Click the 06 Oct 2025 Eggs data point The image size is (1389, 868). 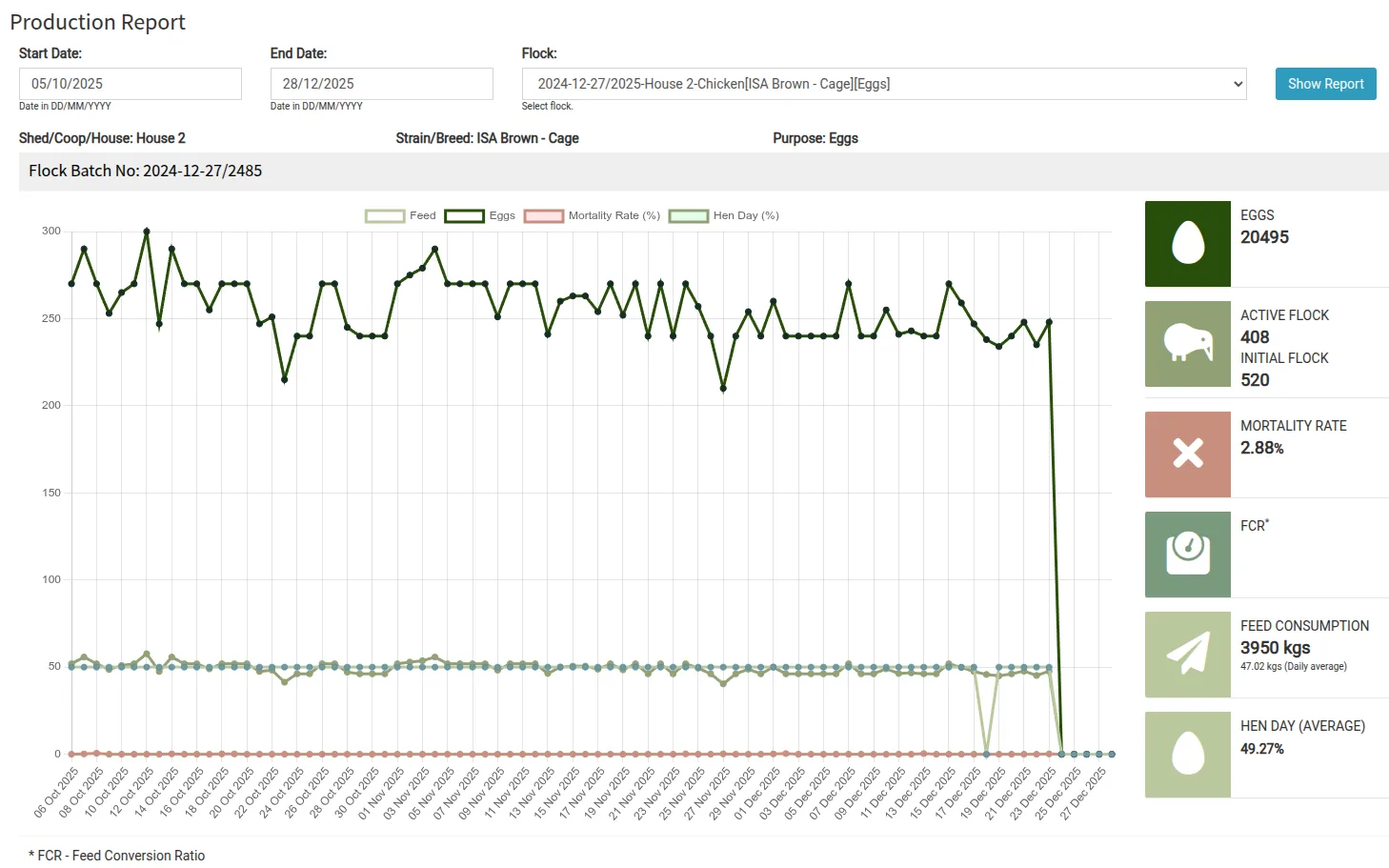click(x=71, y=284)
